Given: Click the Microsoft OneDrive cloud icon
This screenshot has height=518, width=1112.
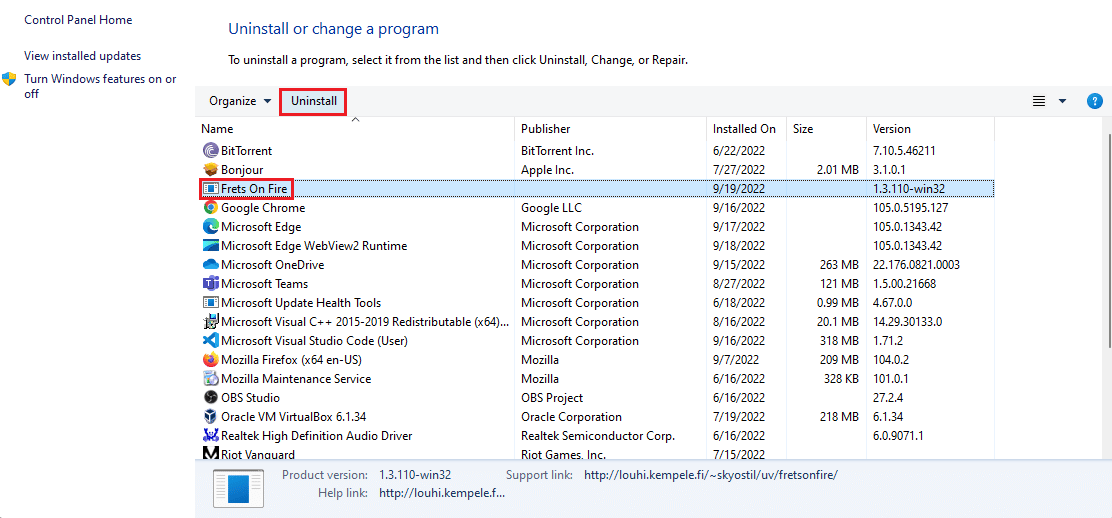Looking at the screenshot, I should pyautogui.click(x=210, y=265).
